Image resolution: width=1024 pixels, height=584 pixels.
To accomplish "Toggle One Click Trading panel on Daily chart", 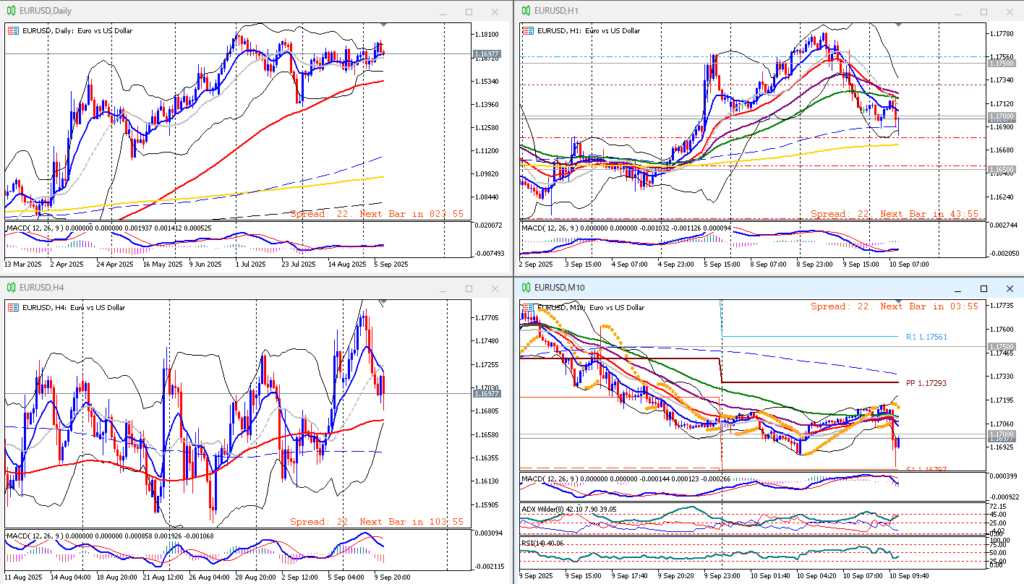I will (12, 31).
